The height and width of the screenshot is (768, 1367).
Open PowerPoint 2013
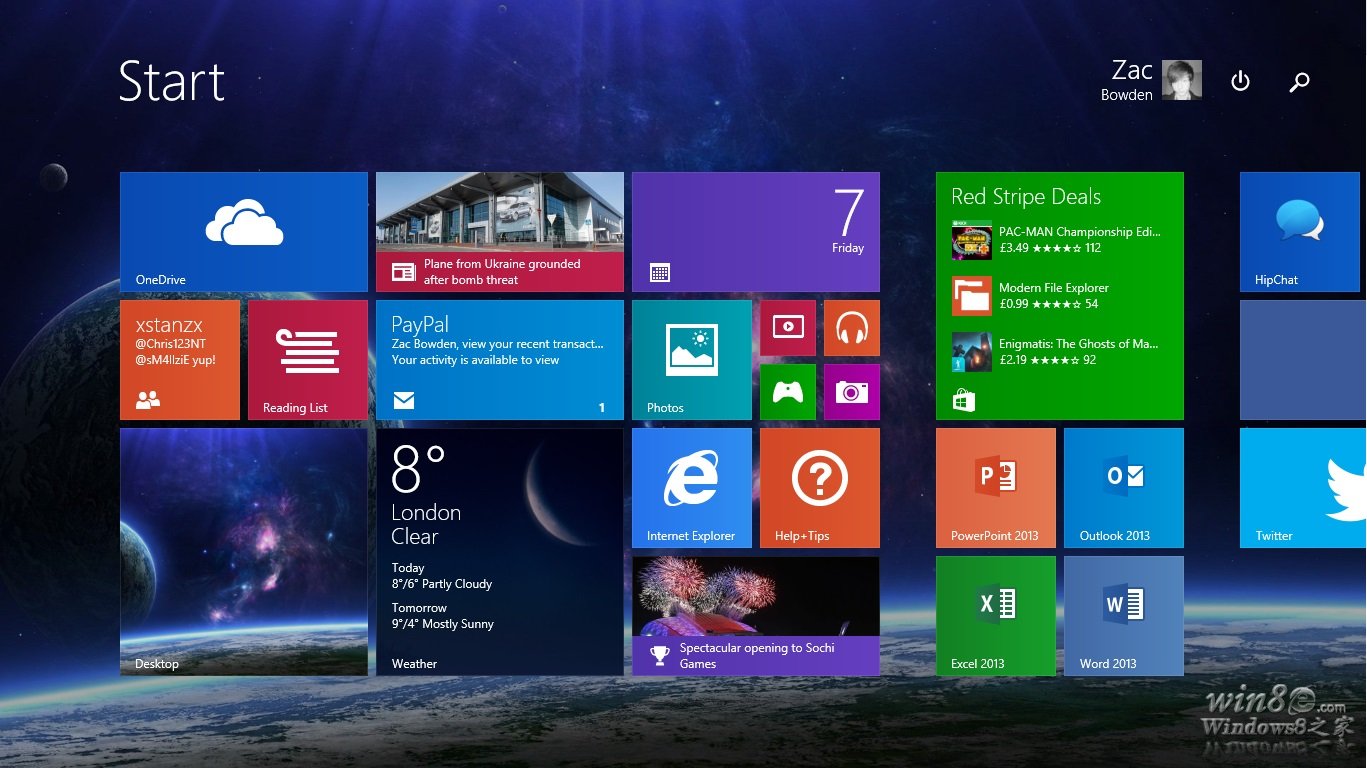995,487
